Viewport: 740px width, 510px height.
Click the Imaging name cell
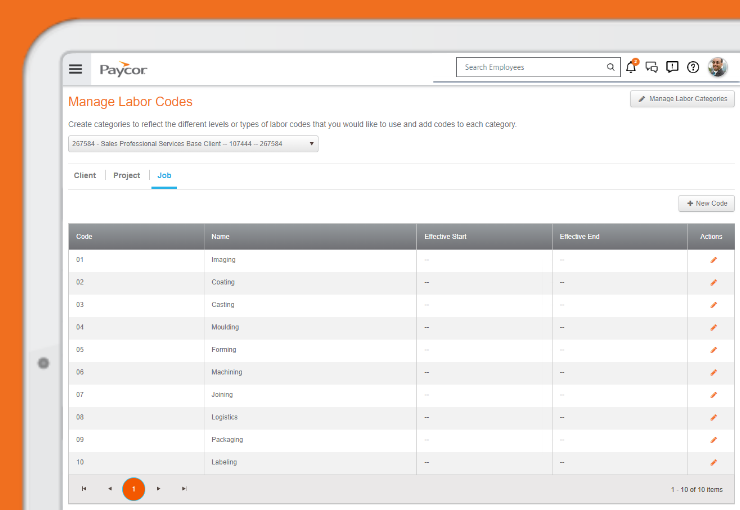pyautogui.click(x=311, y=260)
